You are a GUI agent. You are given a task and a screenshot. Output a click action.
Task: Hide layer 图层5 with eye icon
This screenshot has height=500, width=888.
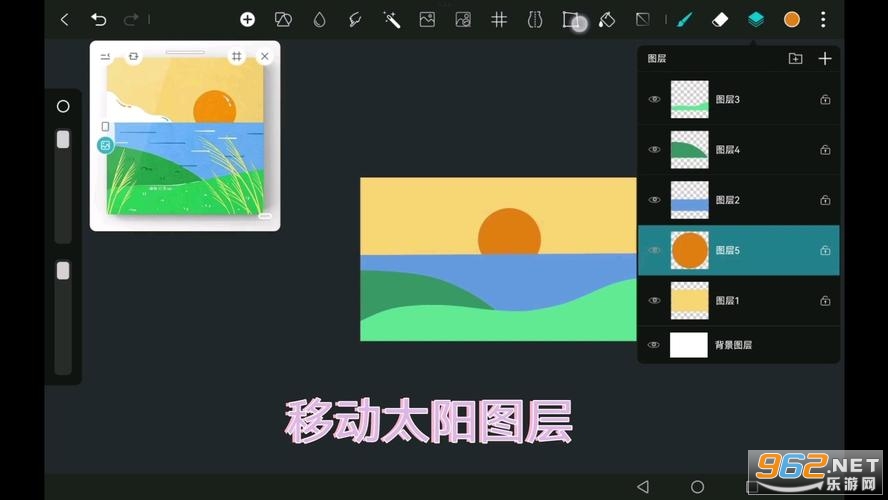tap(654, 250)
